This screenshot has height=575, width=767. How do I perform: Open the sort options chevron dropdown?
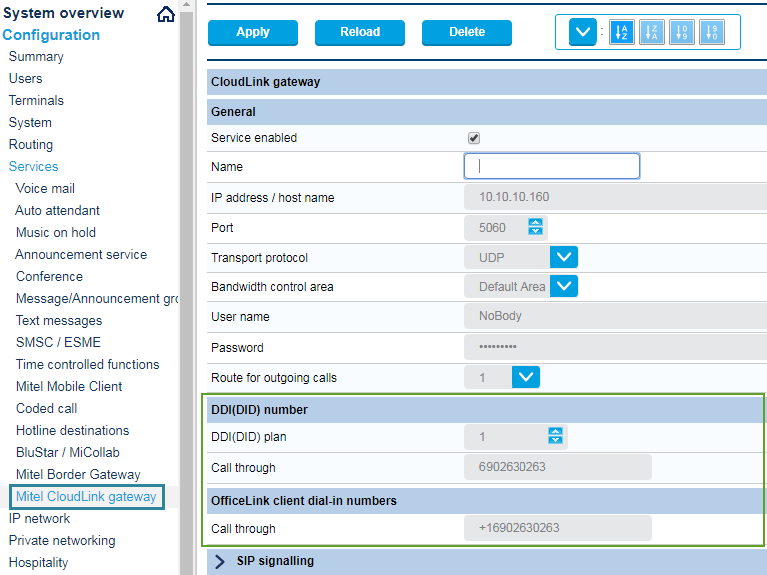[x=583, y=32]
